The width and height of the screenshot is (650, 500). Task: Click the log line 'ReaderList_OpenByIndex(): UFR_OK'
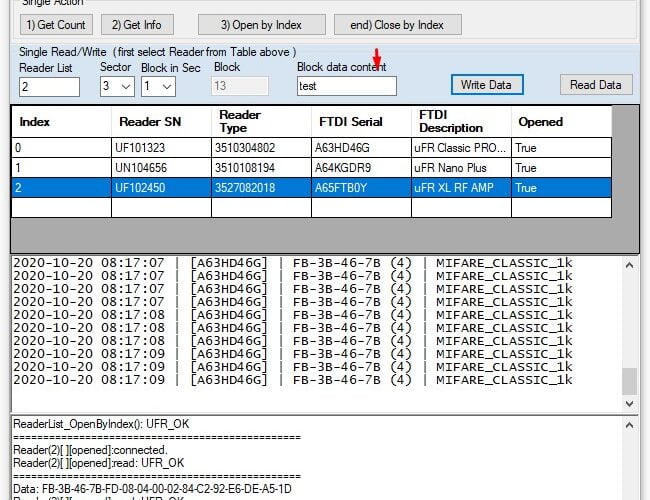tap(101, 424)
